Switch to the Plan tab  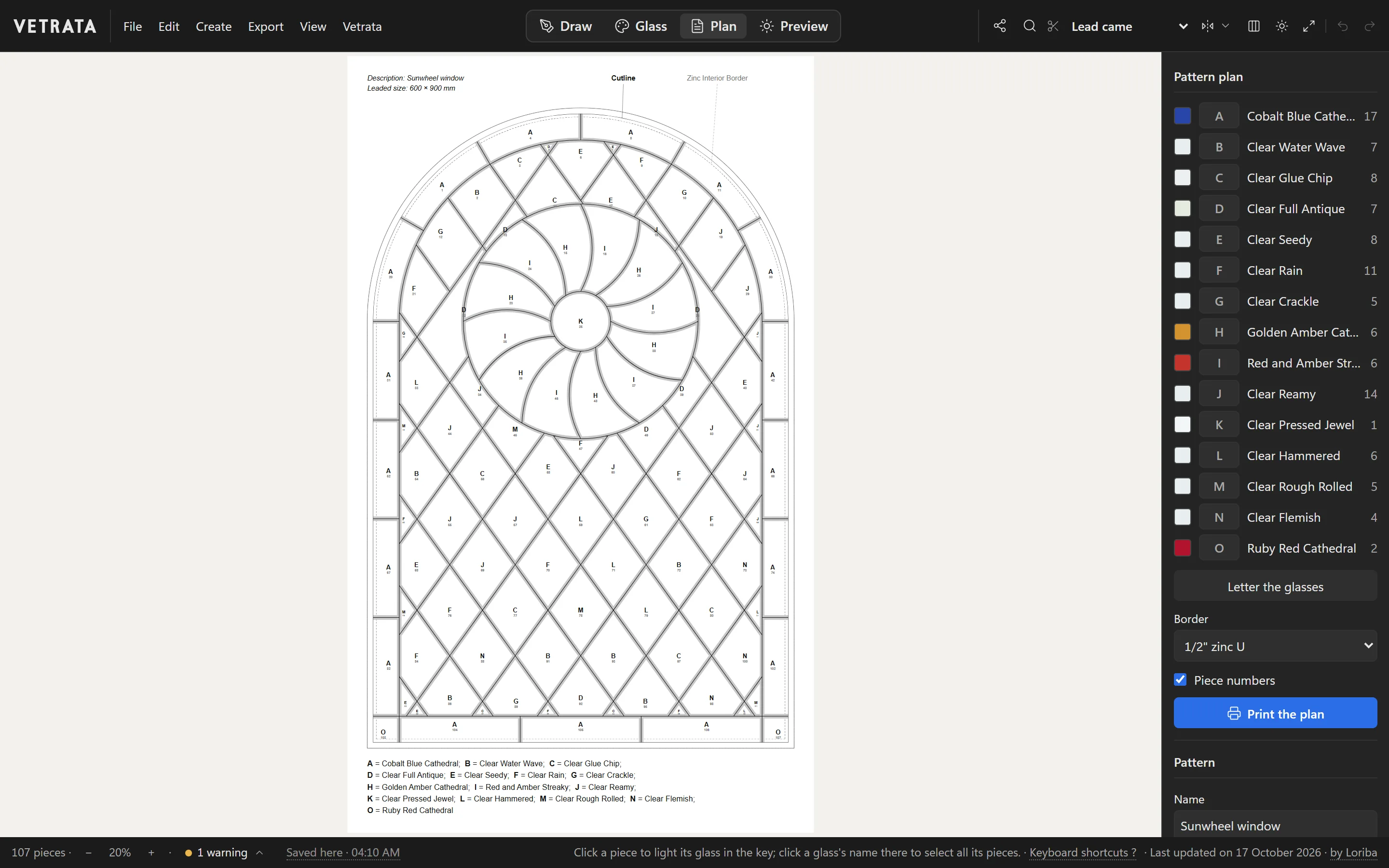(x=713, y=26)
